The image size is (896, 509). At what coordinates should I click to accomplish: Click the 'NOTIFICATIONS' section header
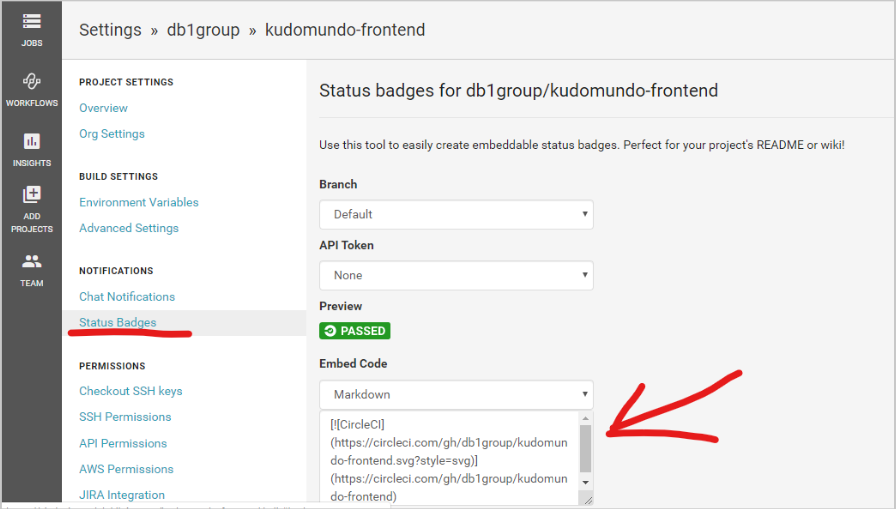tap(116, 271)
